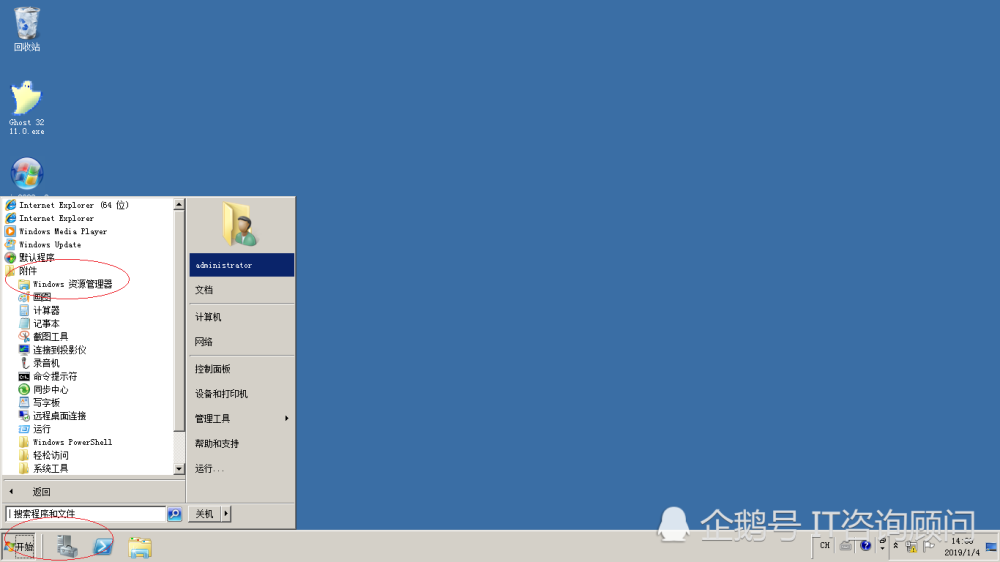Collapse the 附件 (Accessories) folder

22,270
